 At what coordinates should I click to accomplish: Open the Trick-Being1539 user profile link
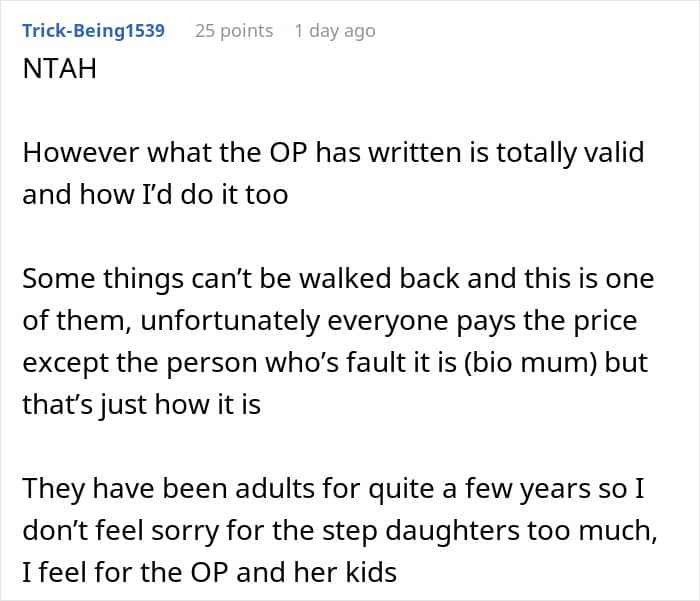click(93, 31)
